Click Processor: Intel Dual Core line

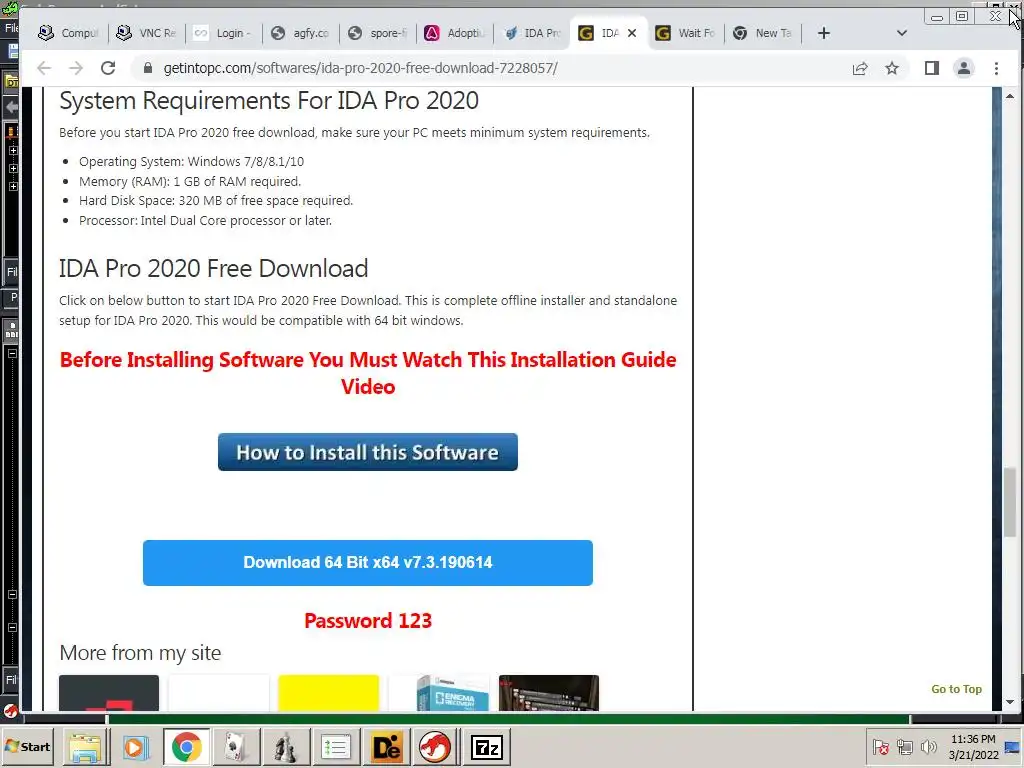click(x=205, y=221)
